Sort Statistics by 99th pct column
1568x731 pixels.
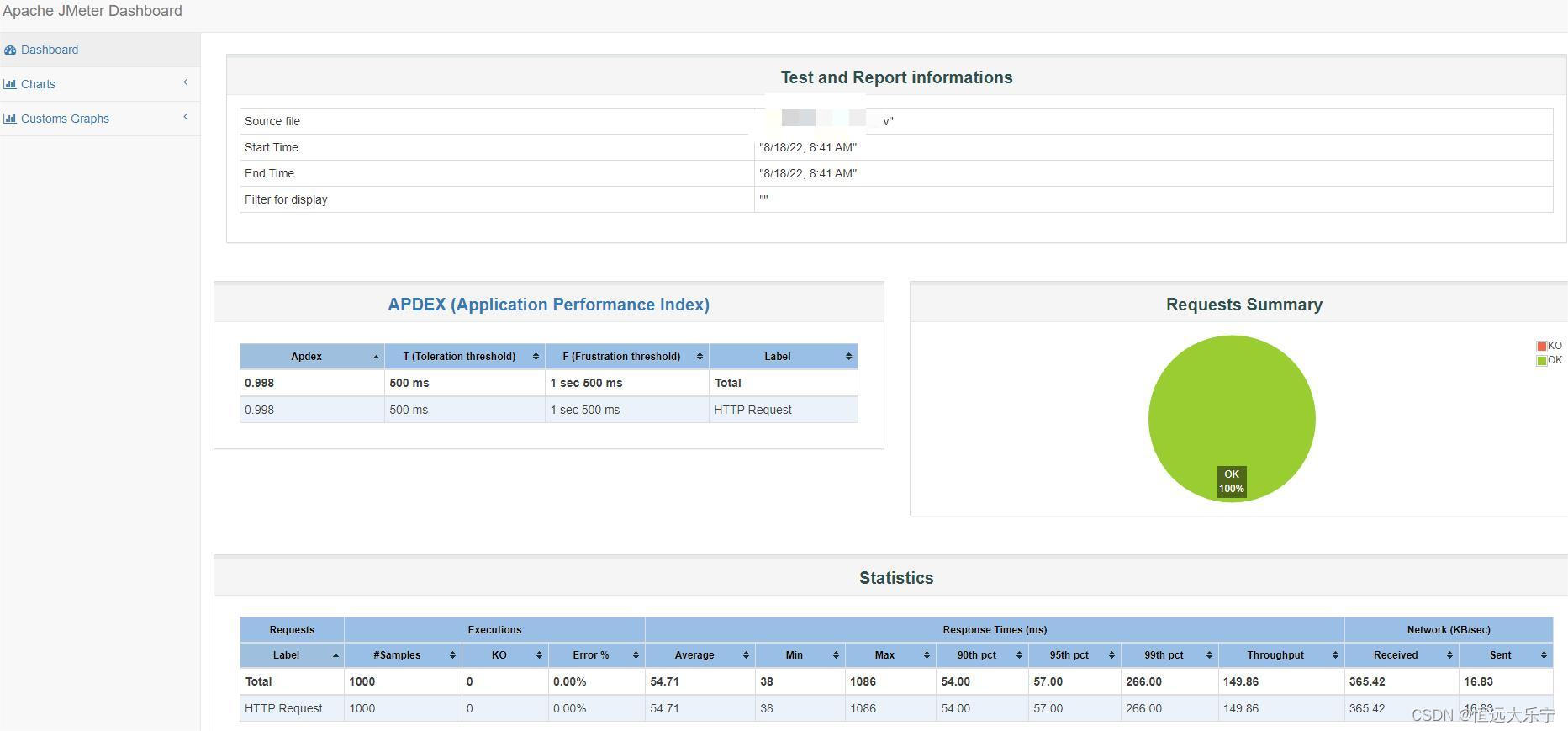[1169, 655]
